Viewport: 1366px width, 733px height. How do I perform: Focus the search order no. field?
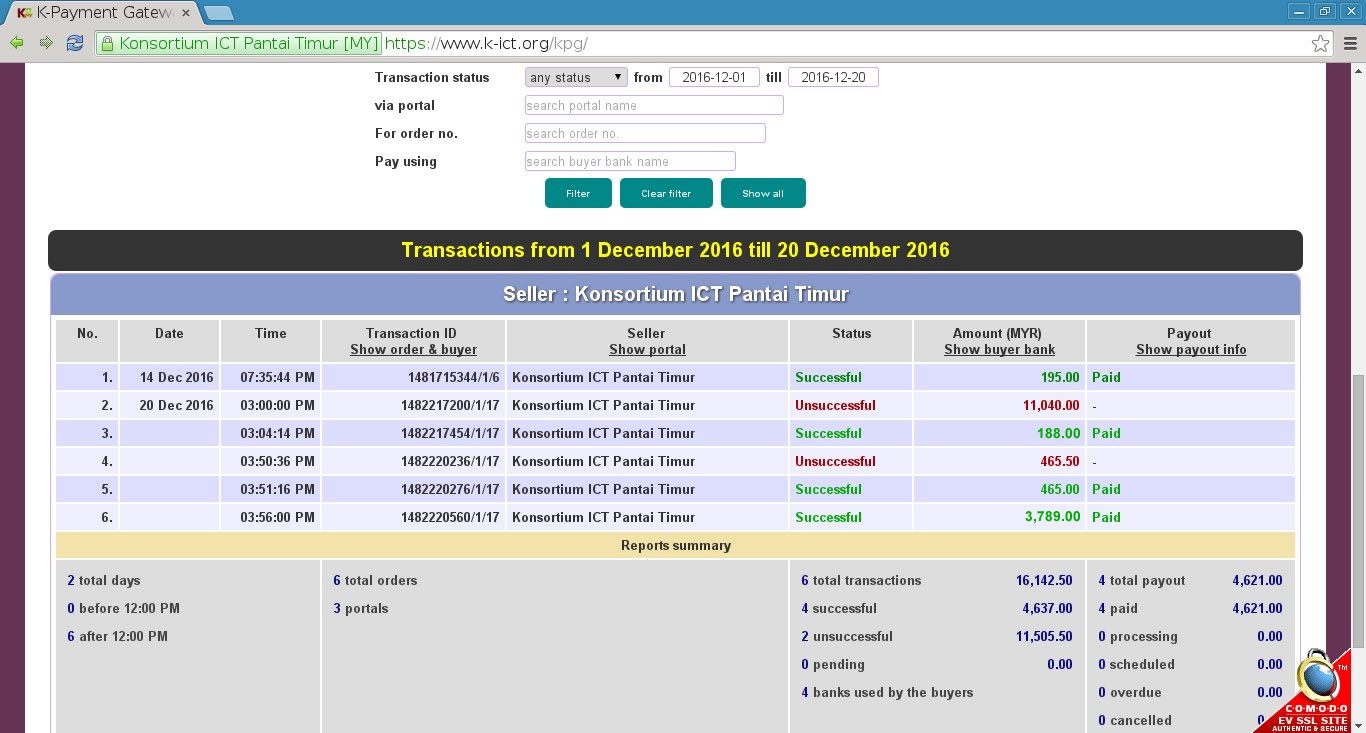pos(645,133)
